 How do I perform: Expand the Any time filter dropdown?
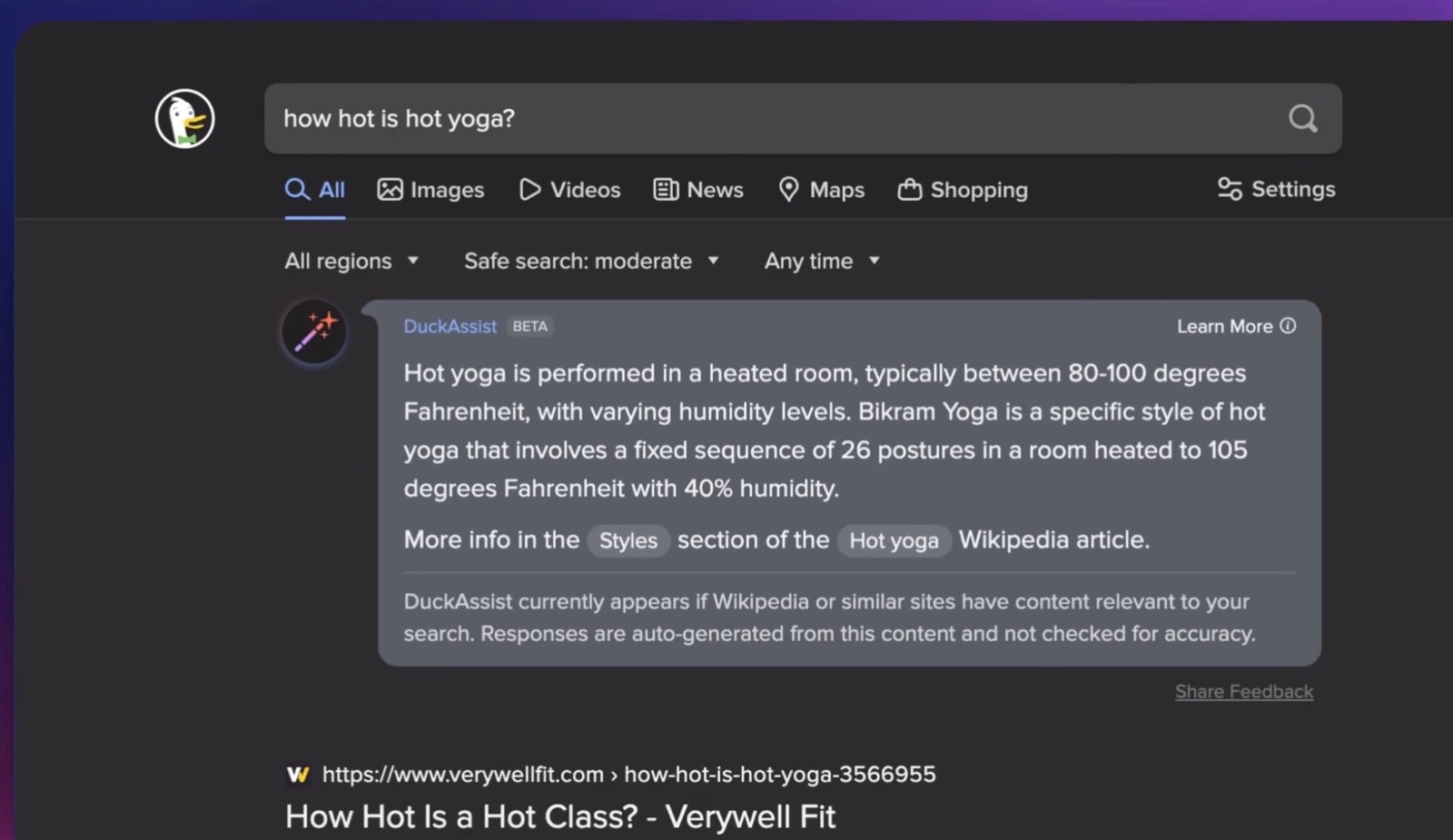[822, 261]
